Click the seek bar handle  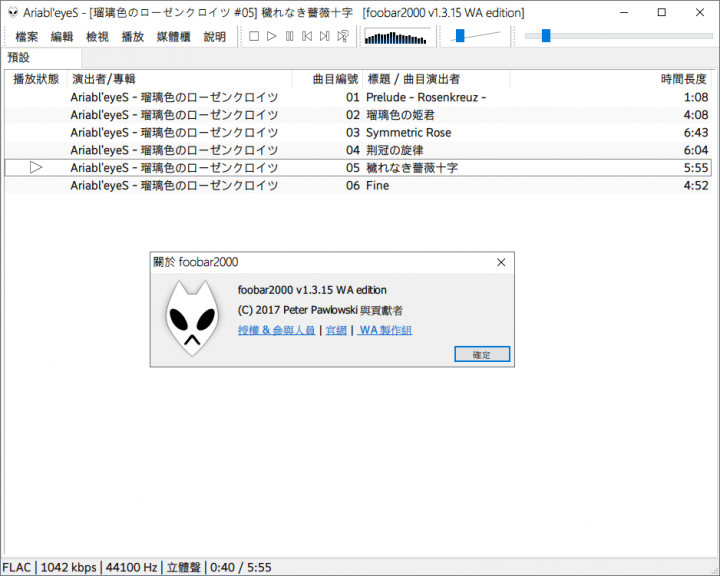click(546, 35)
